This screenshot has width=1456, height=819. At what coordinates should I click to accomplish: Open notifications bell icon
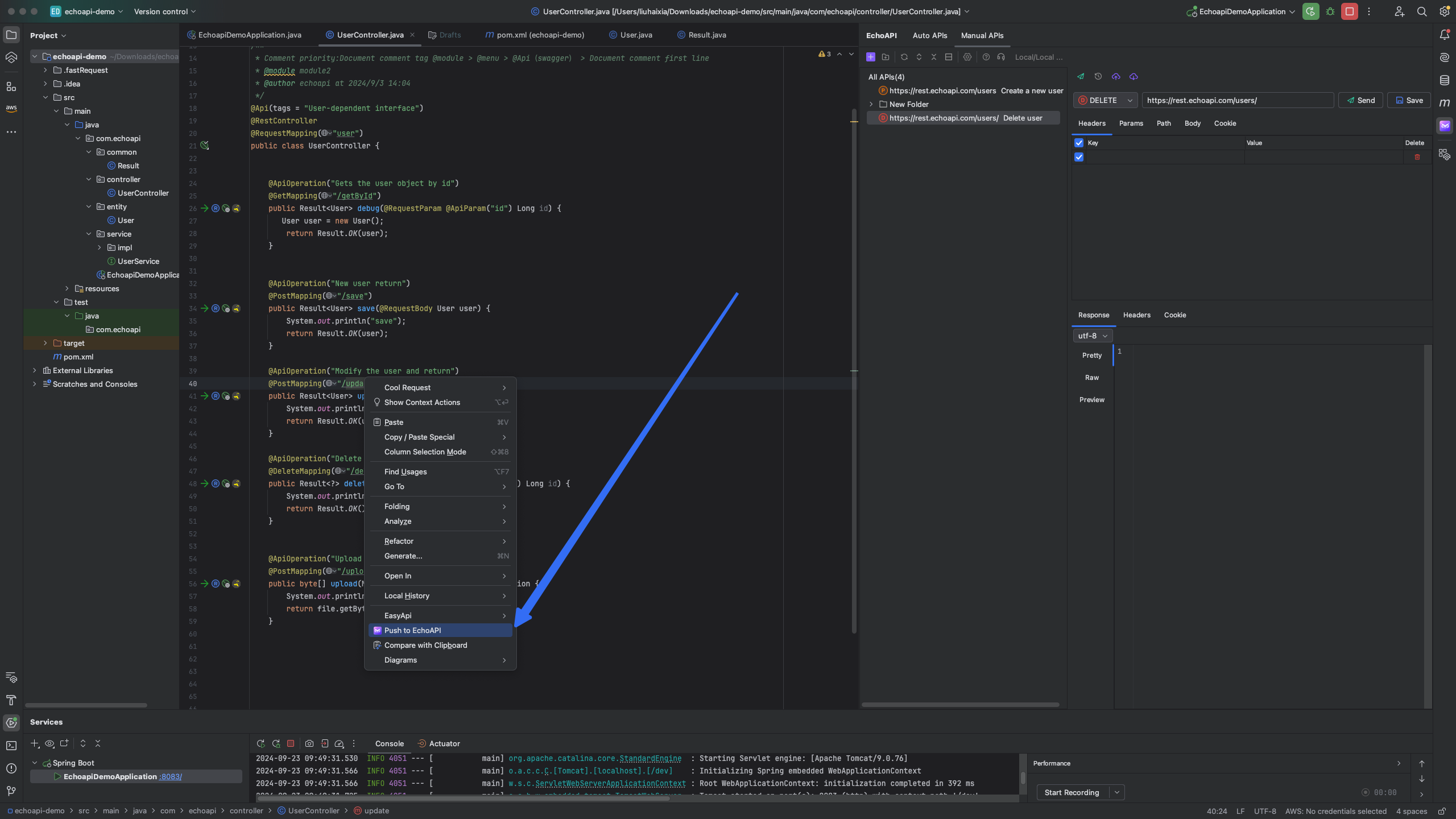[x=1445, y=35]
